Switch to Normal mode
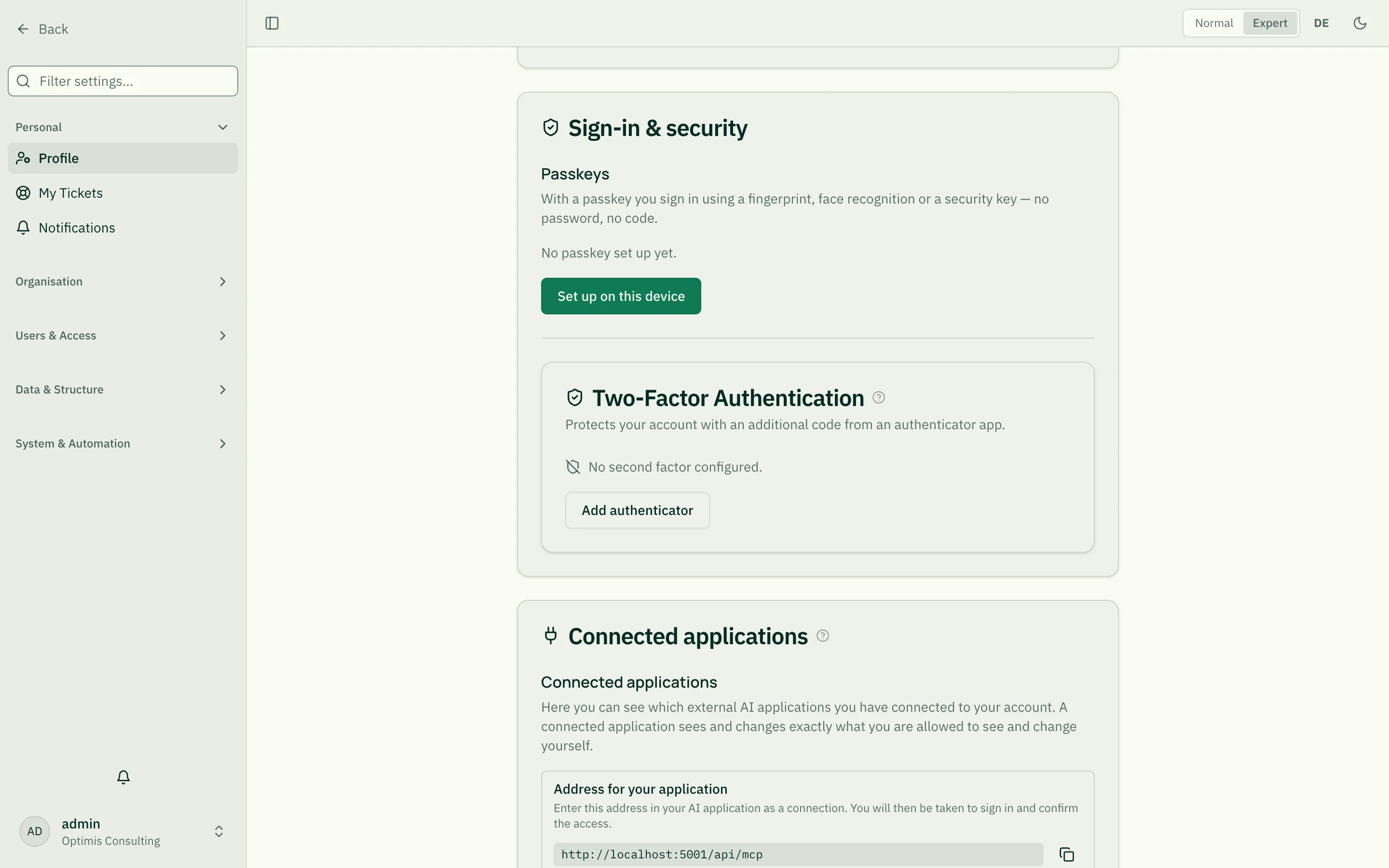1389x868 pixels. pyautogui.click(x=1214, y=23)
